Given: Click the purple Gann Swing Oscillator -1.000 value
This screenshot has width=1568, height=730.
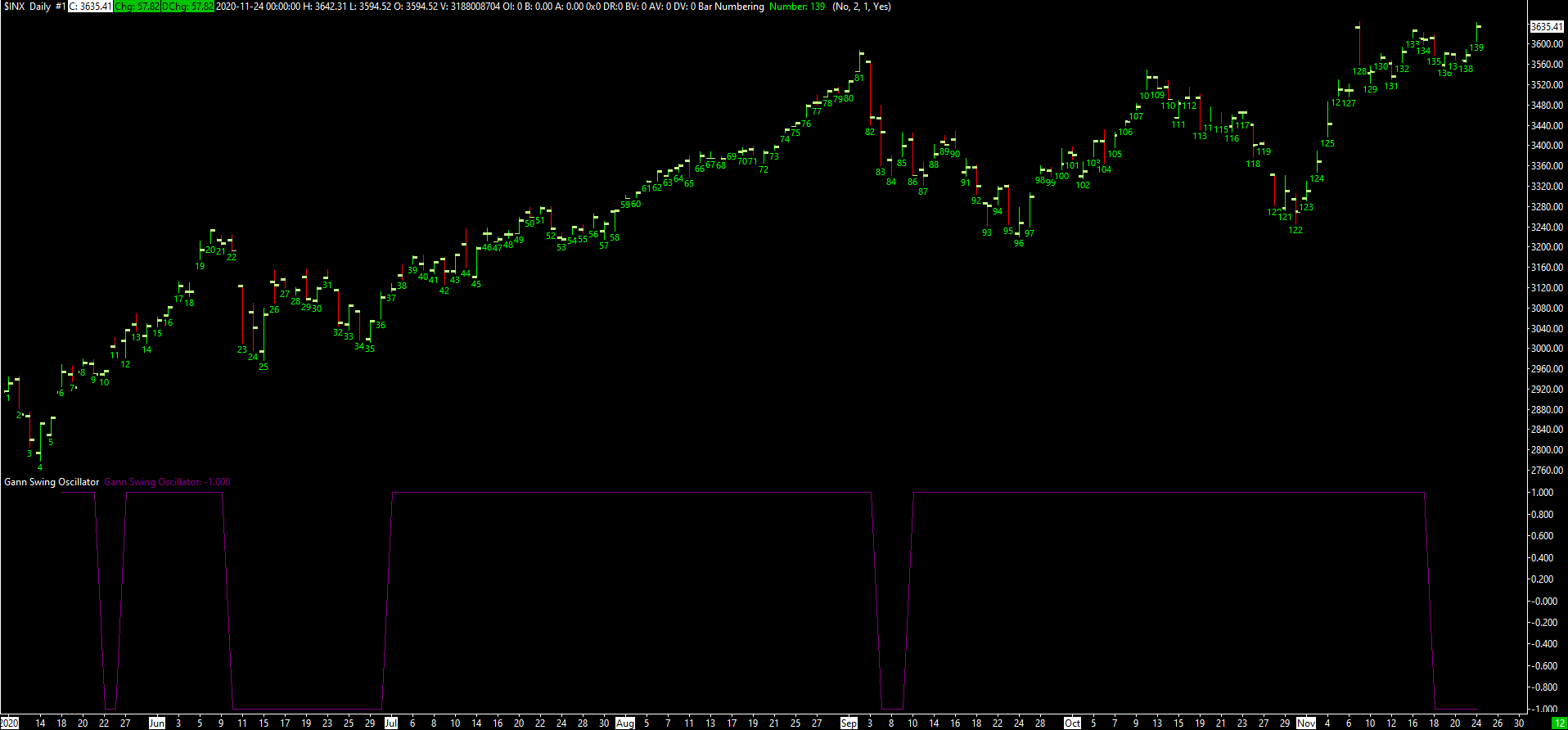Looking at the screenshot, I should pyautogui.click(x=167, y=482).
